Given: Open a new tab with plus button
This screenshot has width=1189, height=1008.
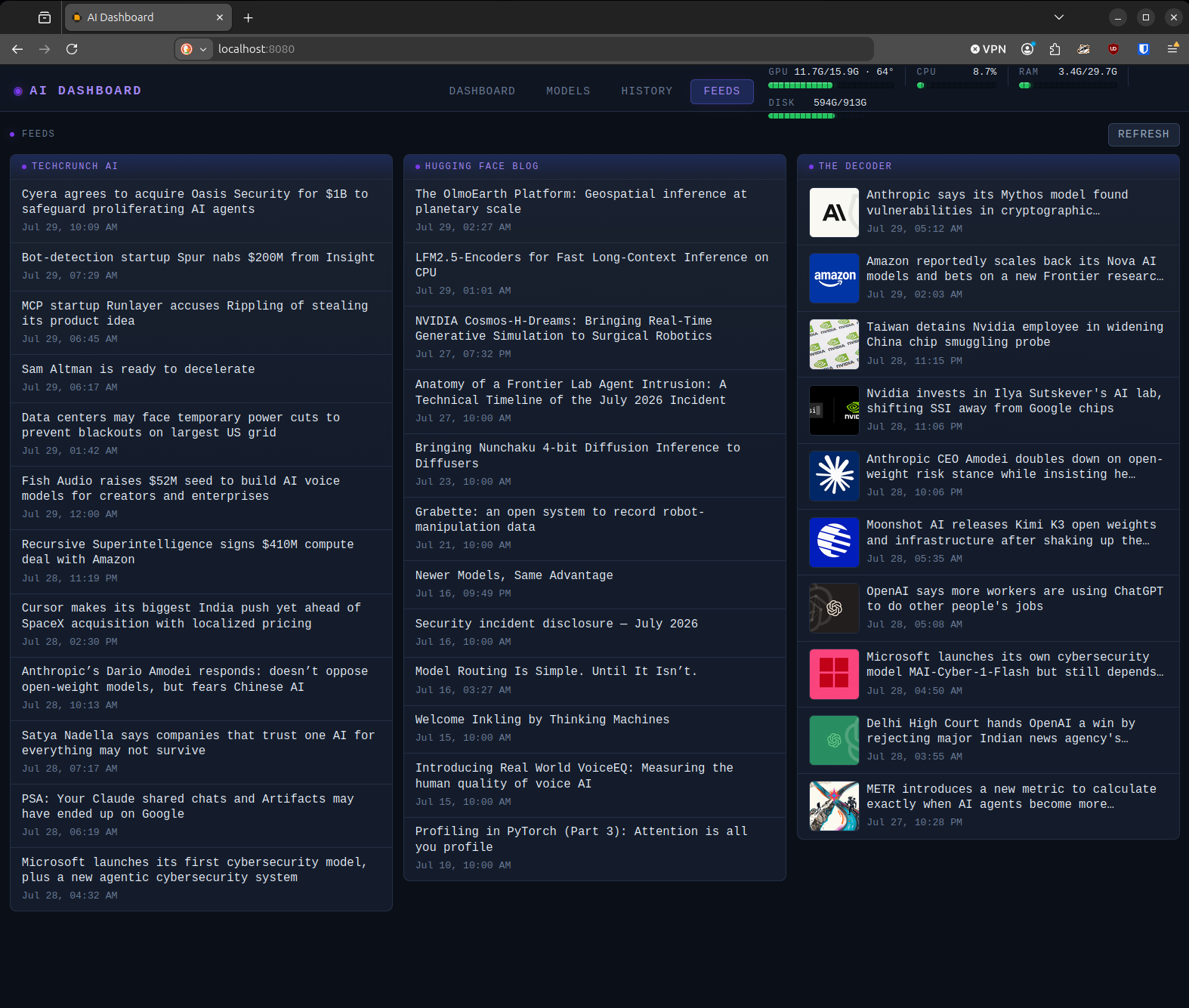Looking at the screenshot, I should [x=249, y=17].
